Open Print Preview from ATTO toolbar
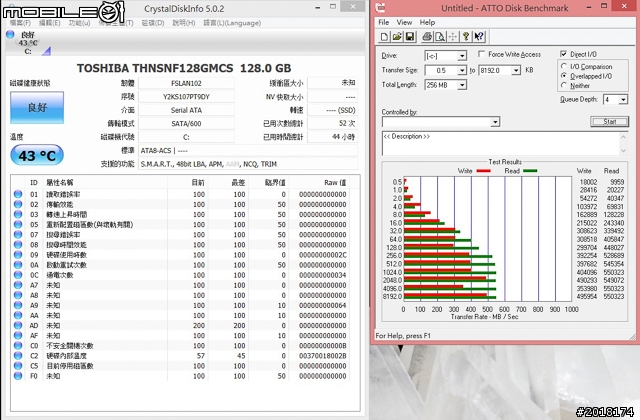640x420 pixels. pyautogui.click(x=440, y=37)
